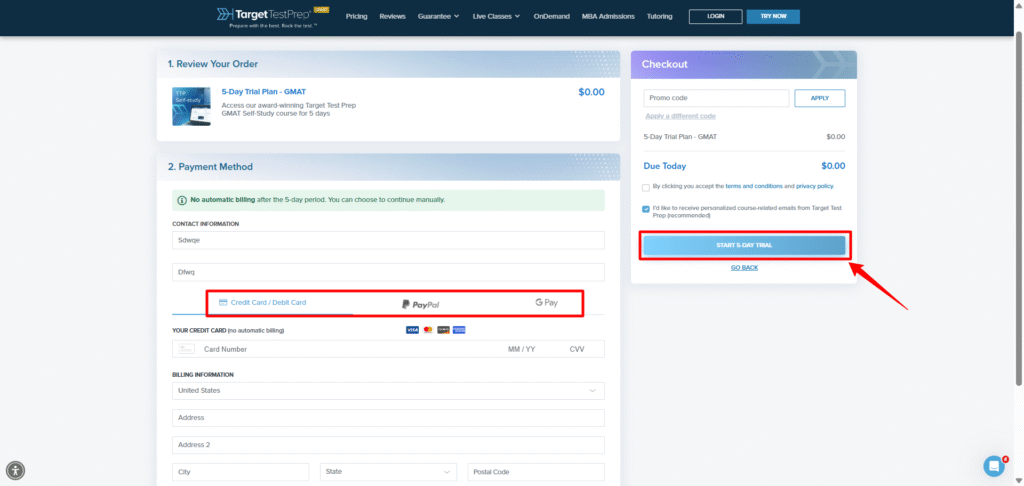Screen dimensions: 1024x486
Task: Expand the Live Classes menu
Action: coord(496,16)
